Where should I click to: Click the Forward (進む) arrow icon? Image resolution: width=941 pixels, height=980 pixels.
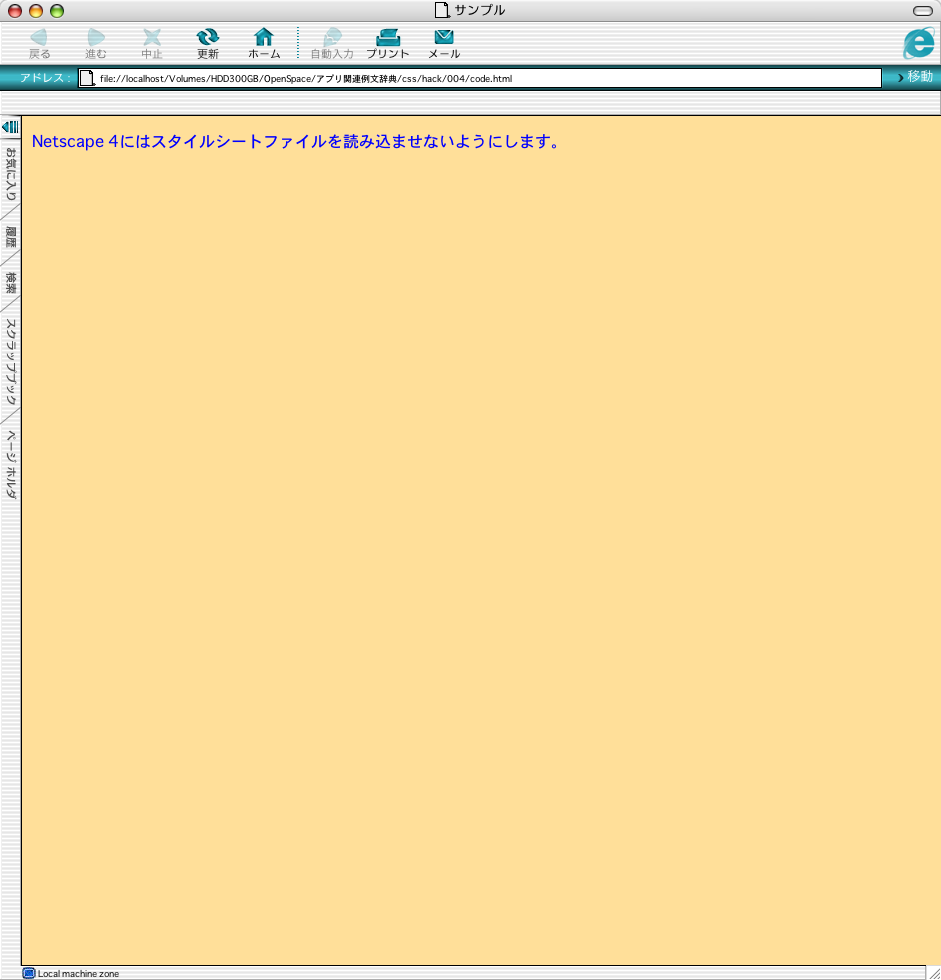96,38
